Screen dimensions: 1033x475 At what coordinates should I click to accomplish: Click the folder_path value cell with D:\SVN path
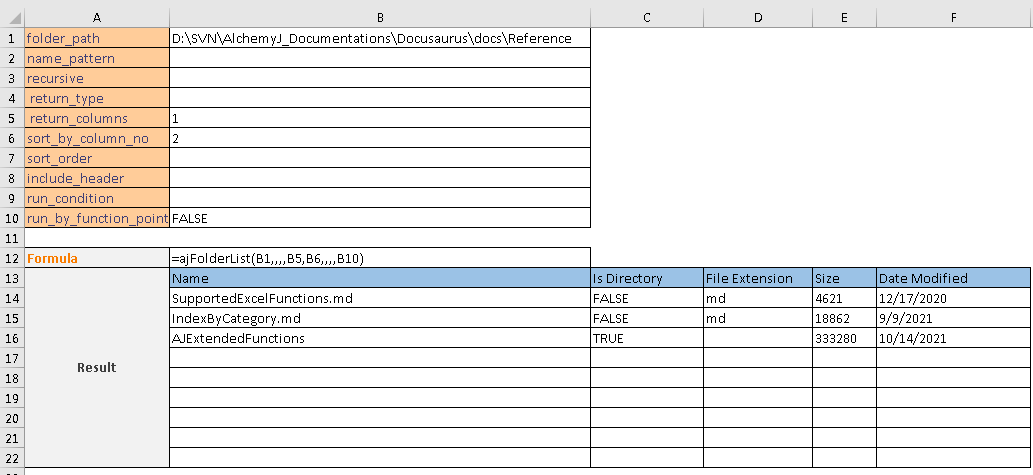pyautogui.click(x=380, y=38)
